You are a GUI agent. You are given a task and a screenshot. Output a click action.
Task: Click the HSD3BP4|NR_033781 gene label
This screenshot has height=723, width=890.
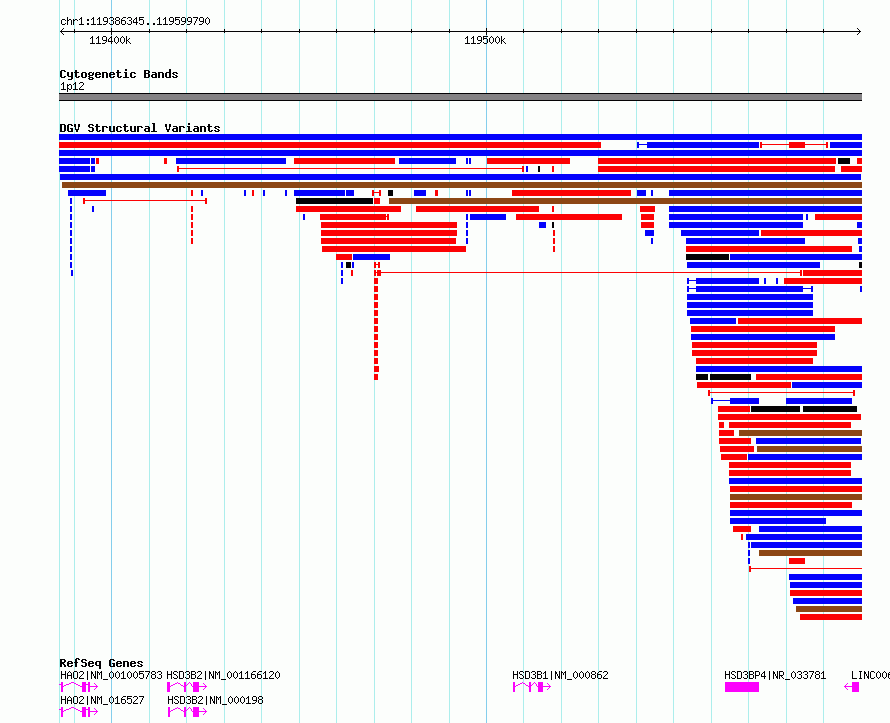pos(775,675)
